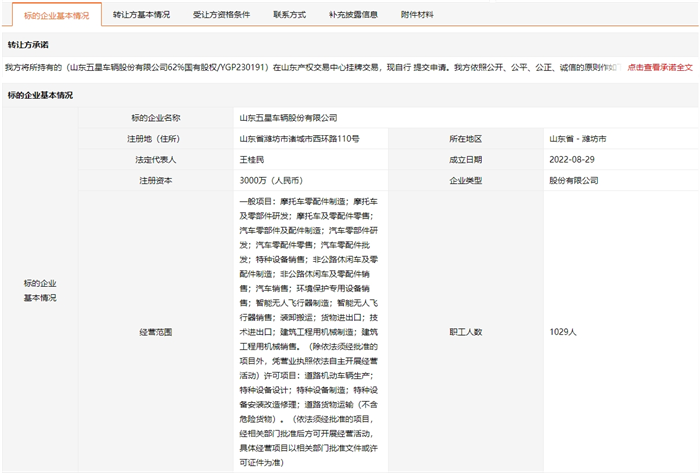Image resolution: width=700 pixels, height=473 pixels.
Task: Select the 转让方承诺 section heading
Action: tap(28, 45)
